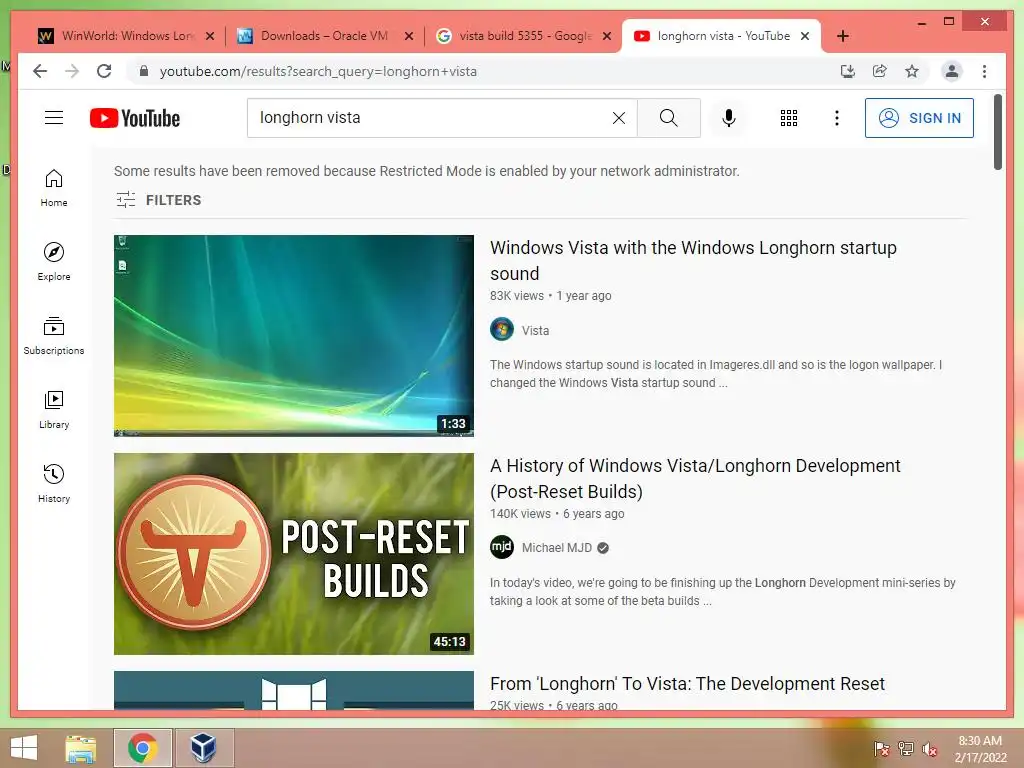Image resolution: width=1024 pixels, height=768 pixels.
Task: Click title 'Windows Vista with the Windows Longhorn startup sound'
Action: click(694, 261)
